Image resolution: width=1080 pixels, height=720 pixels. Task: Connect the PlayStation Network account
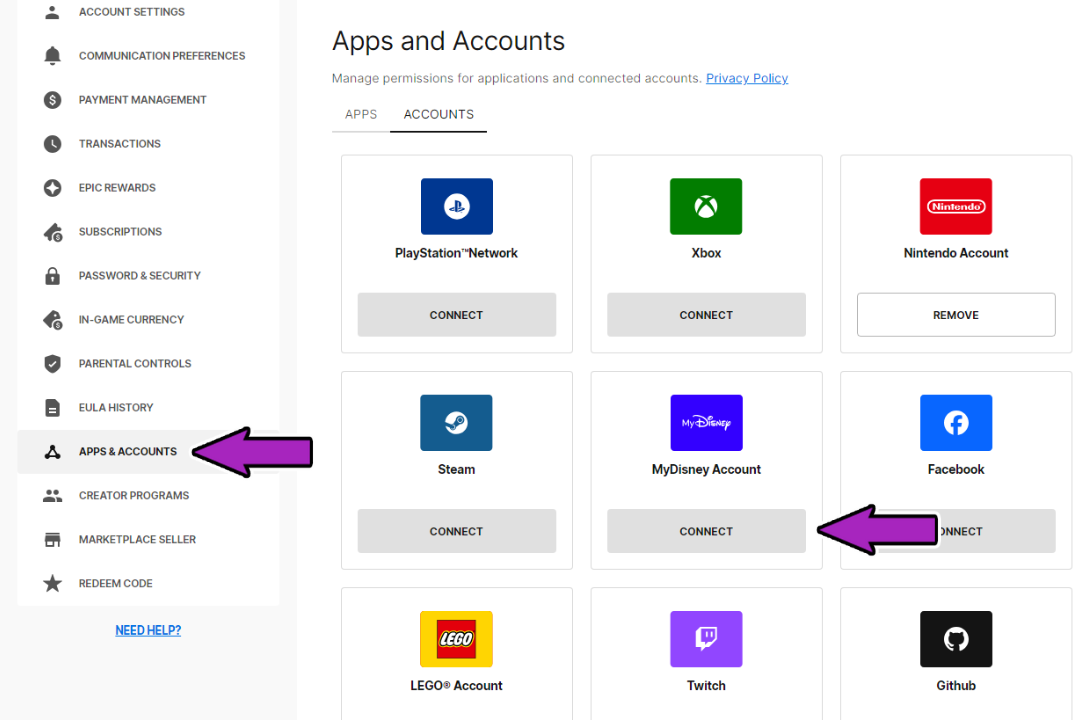tap(456, 315)
